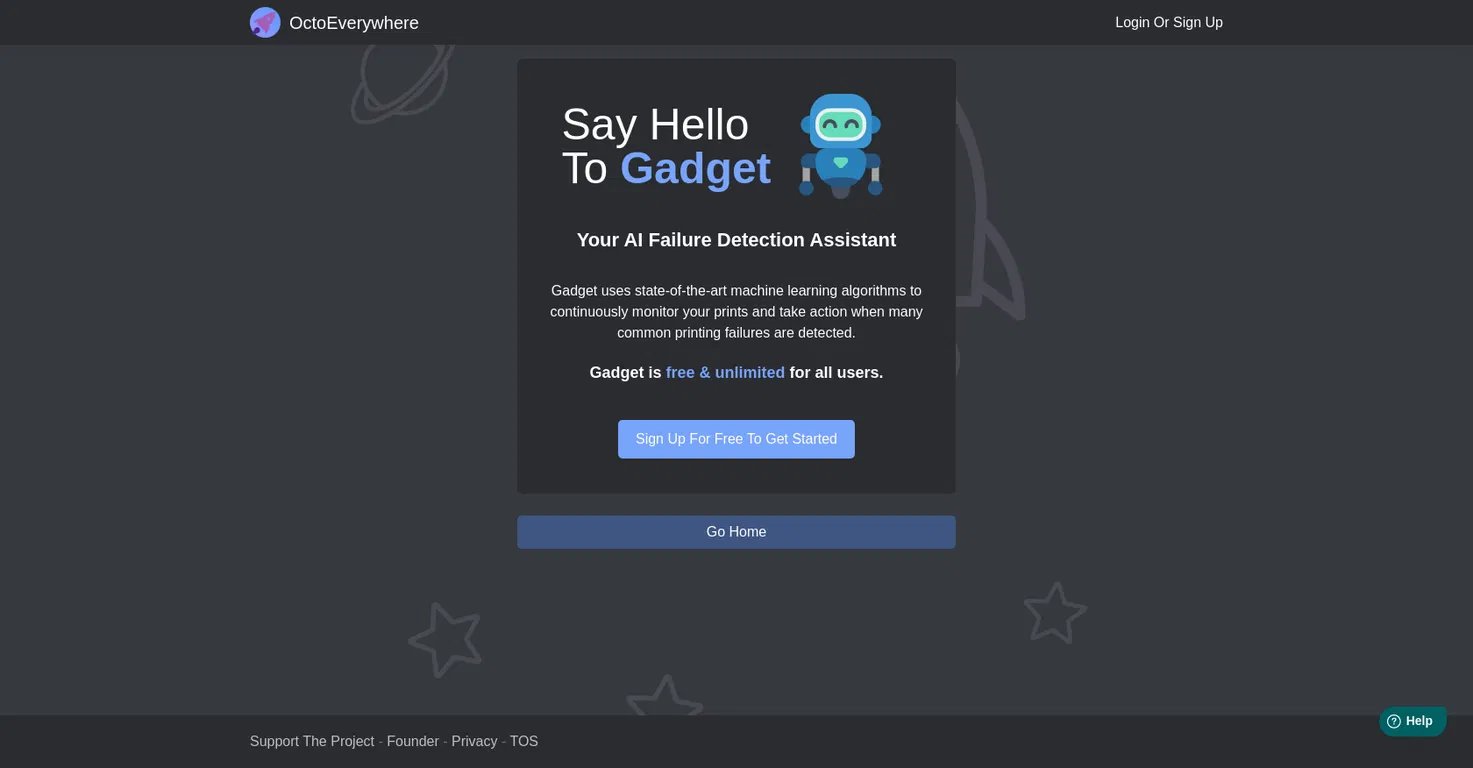The height and width of the screenshot is (768, 1473).
Task: Click the partial star near the footer
Action: [x=665, y=695]
